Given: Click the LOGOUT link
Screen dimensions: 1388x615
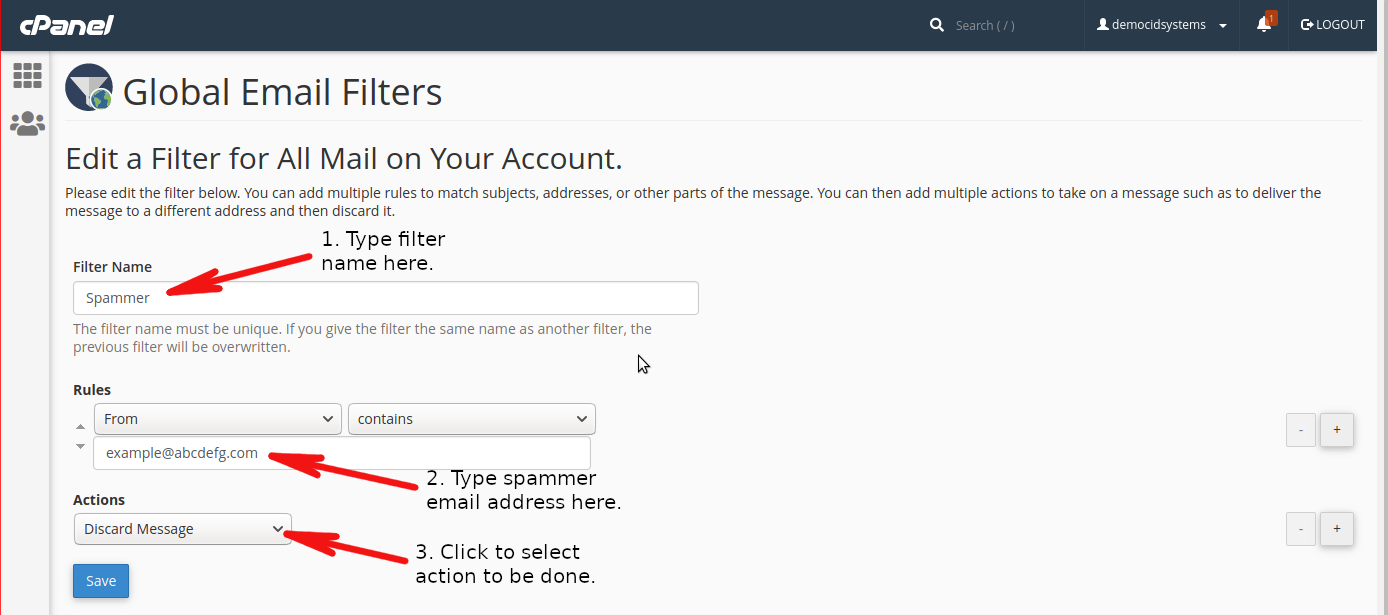Looking at the screenshot, I should pos(1333,25).
